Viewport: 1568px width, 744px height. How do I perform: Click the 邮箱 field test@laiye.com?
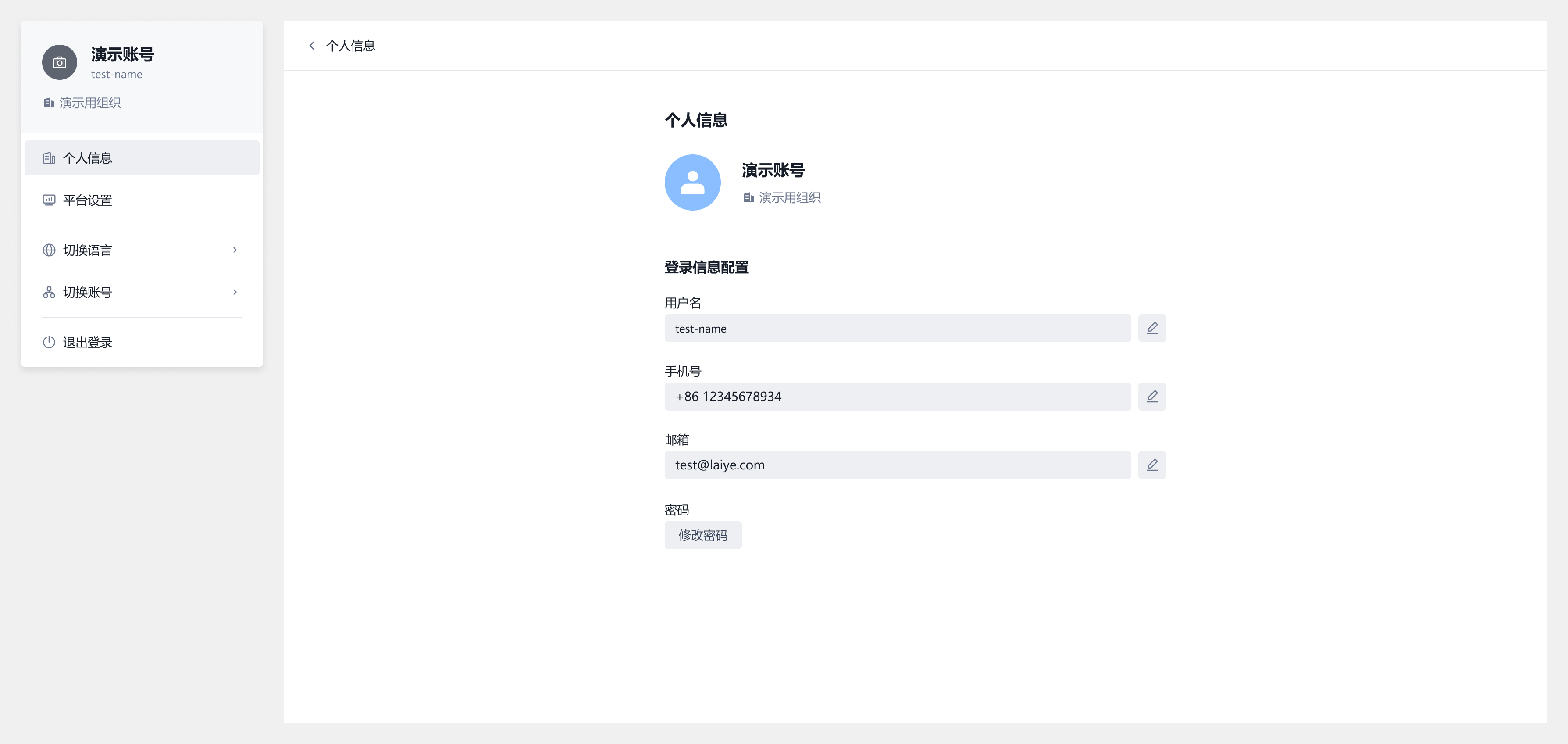[x=897, y=465]
